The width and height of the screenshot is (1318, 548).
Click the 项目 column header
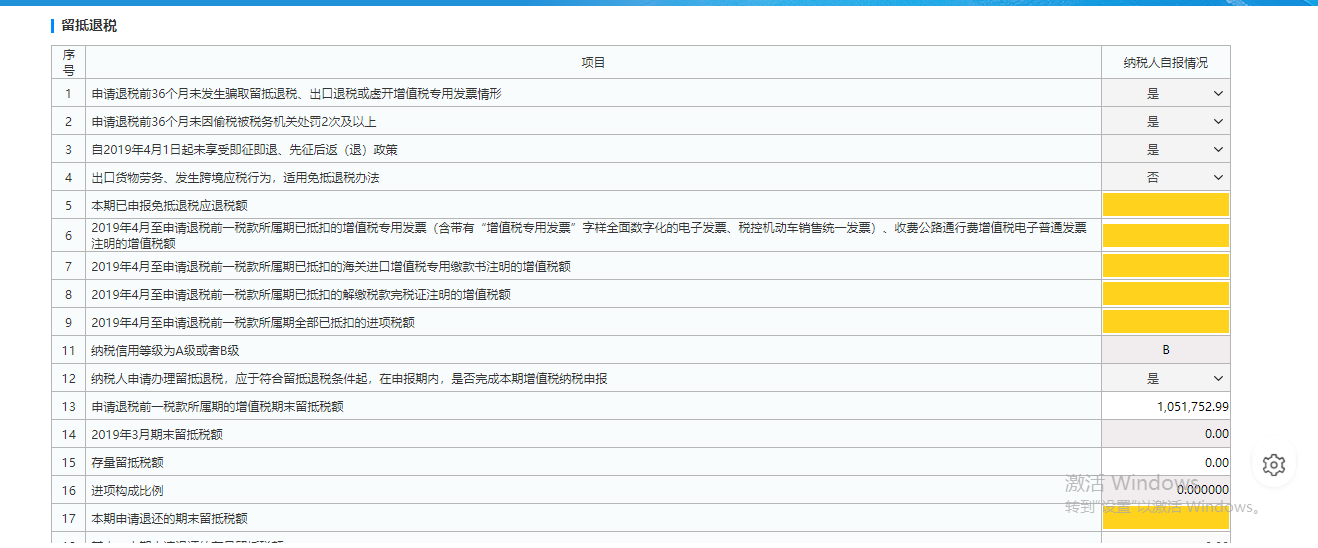[593, 63]
